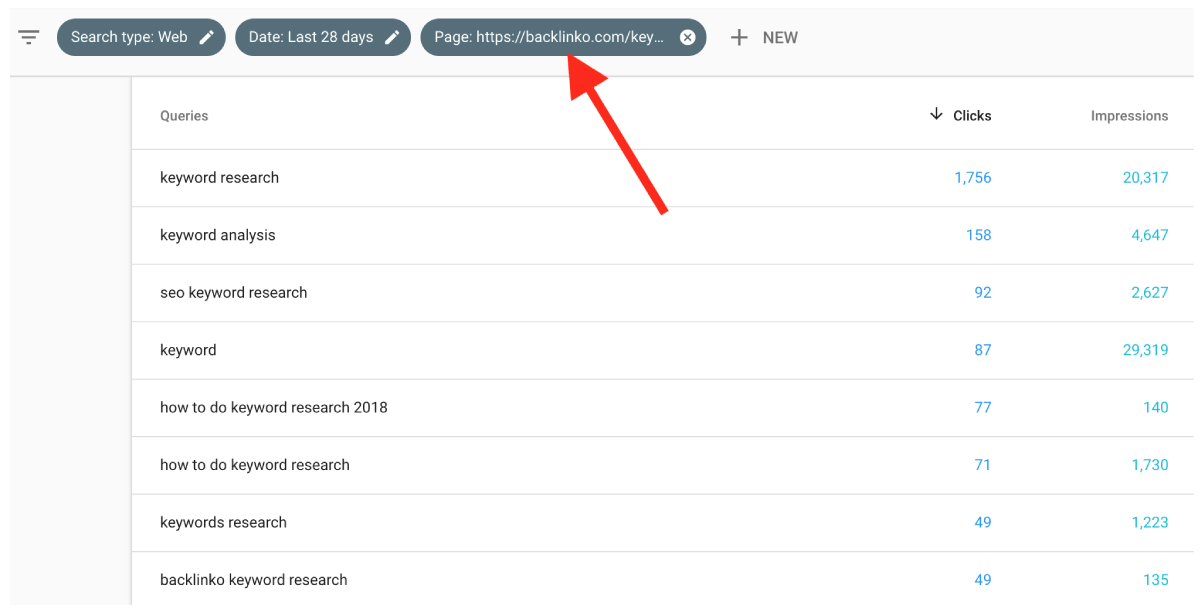
Task: Click impressions value 1,730
Action: (1149, 465)
